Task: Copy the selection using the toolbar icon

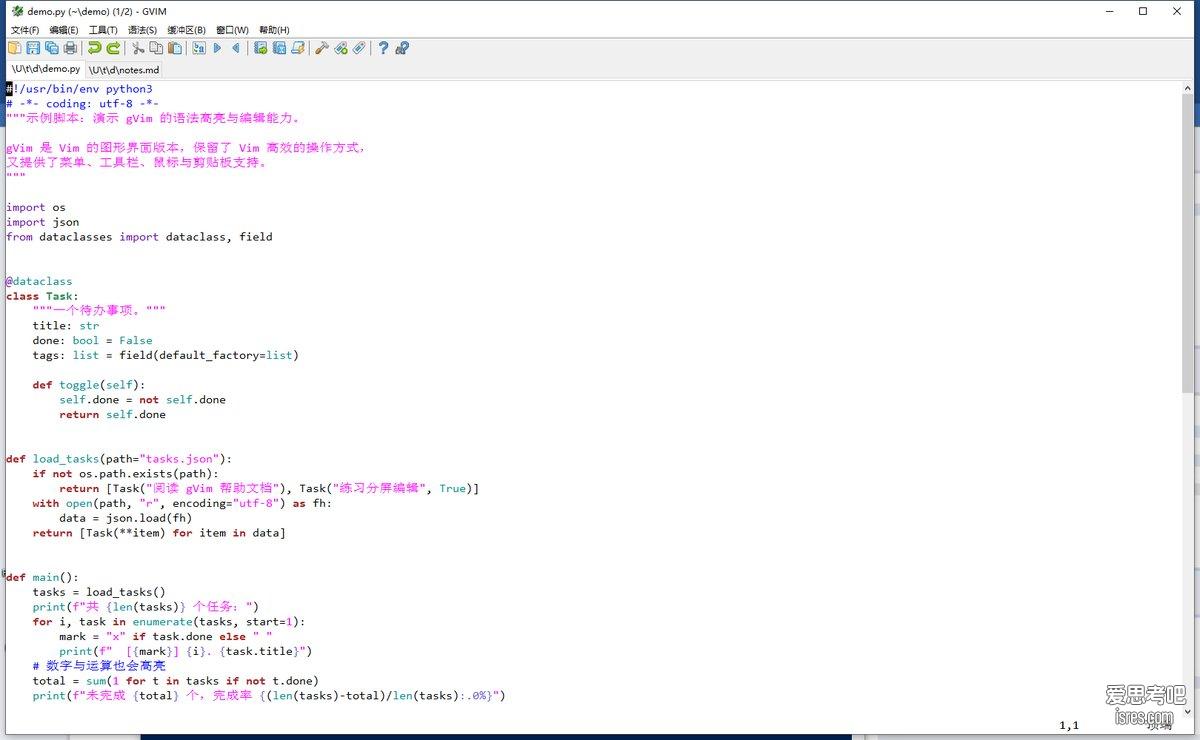Action: click(156, 48)
